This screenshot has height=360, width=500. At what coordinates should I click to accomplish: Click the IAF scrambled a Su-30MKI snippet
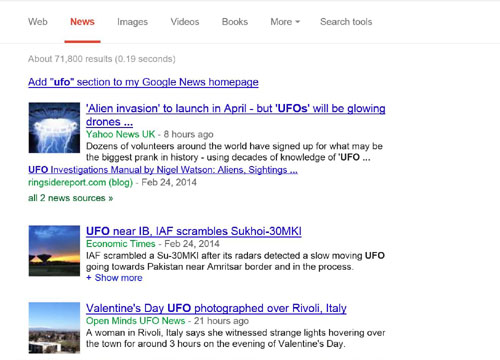click(x=235, y=261)
